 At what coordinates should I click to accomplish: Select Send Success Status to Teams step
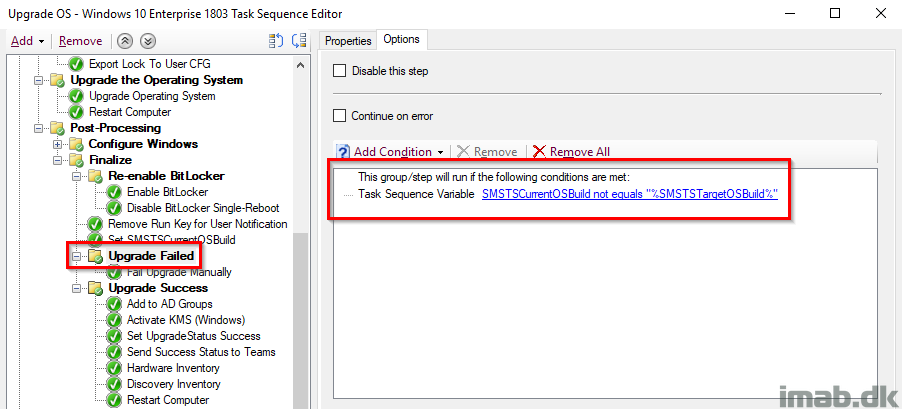coord(201,352)
